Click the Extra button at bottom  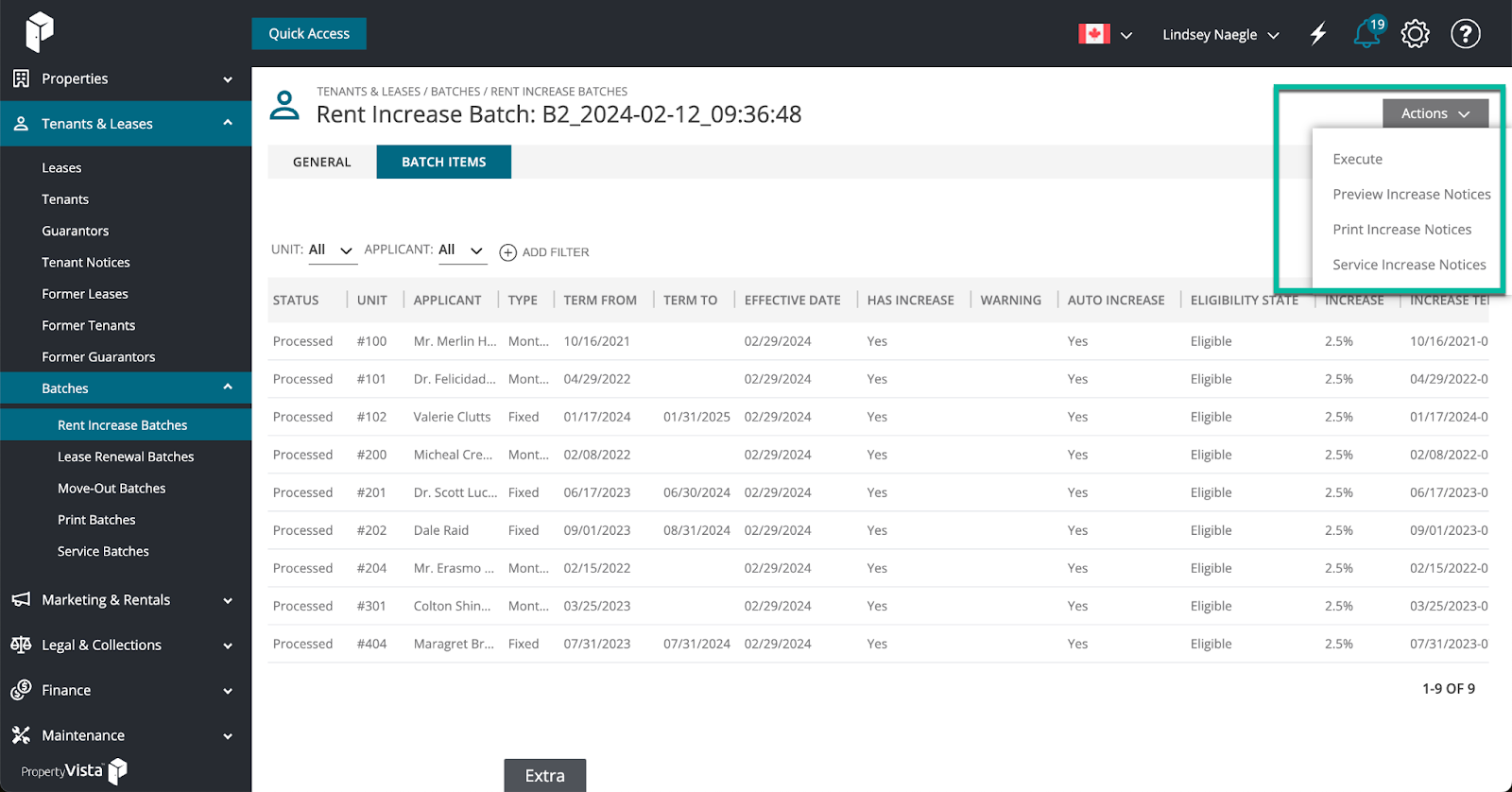pos(545,775)
